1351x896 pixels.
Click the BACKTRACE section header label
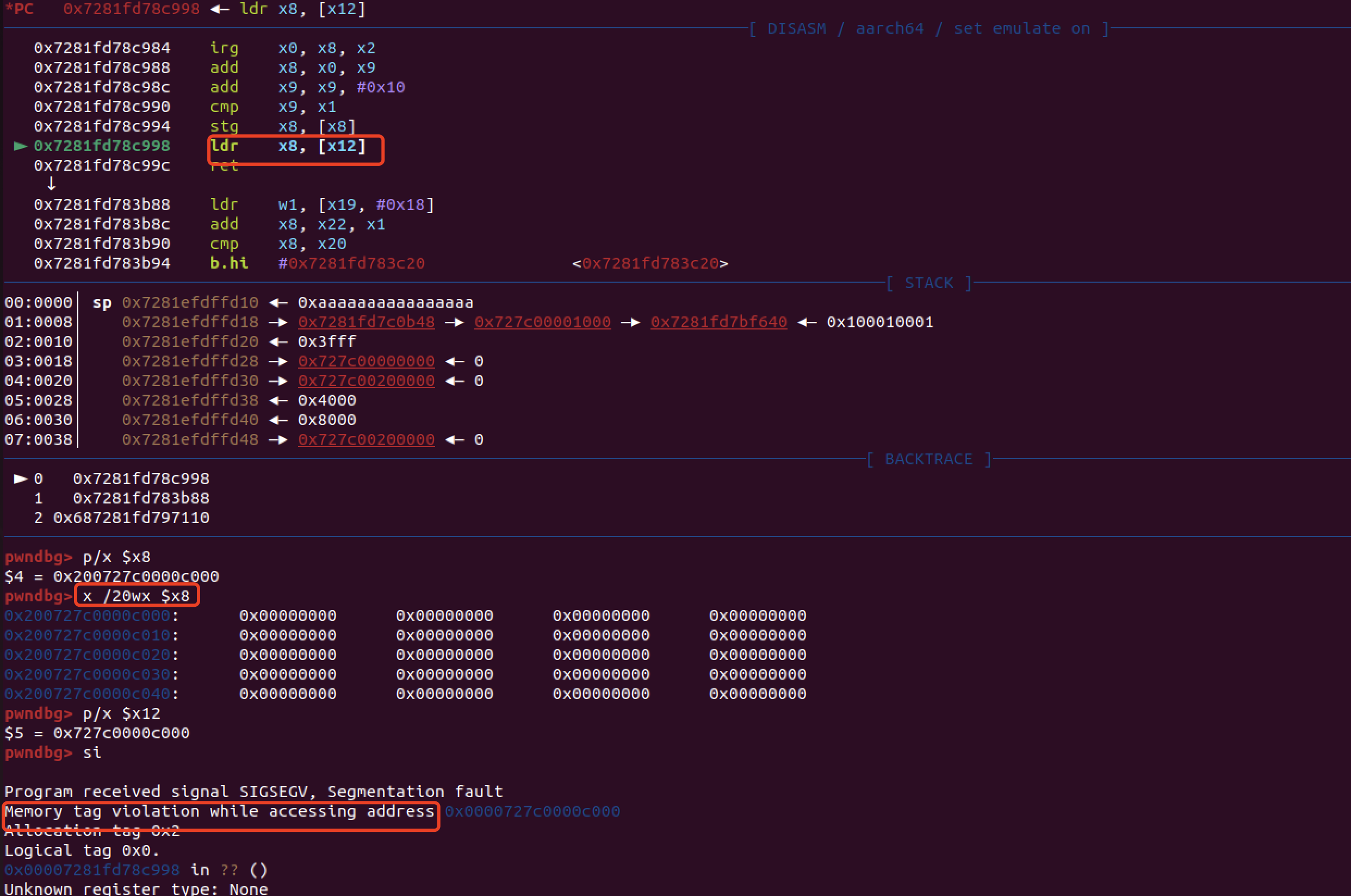[928, 459]
